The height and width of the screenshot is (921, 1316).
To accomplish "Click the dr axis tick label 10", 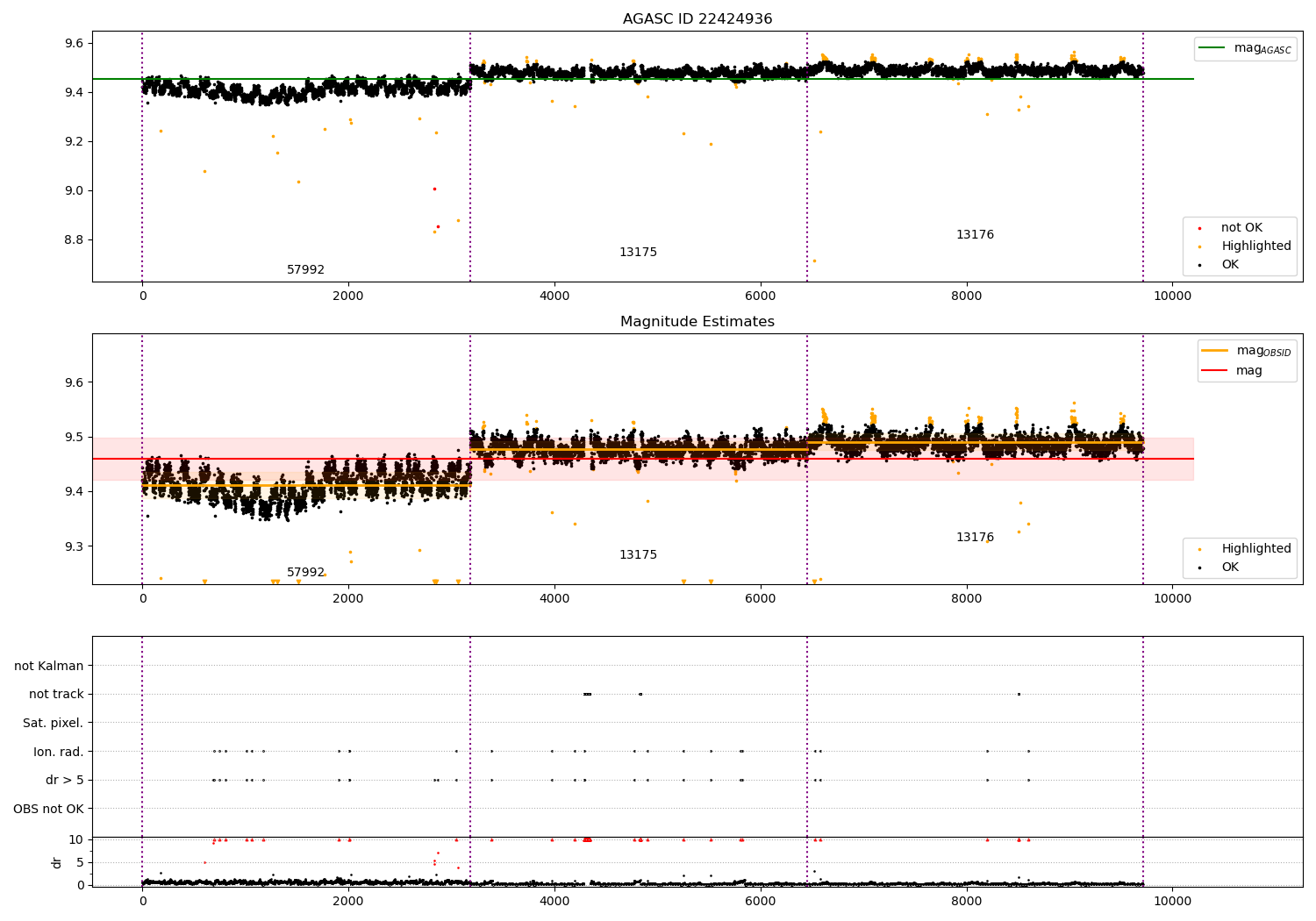I will 76,840.
